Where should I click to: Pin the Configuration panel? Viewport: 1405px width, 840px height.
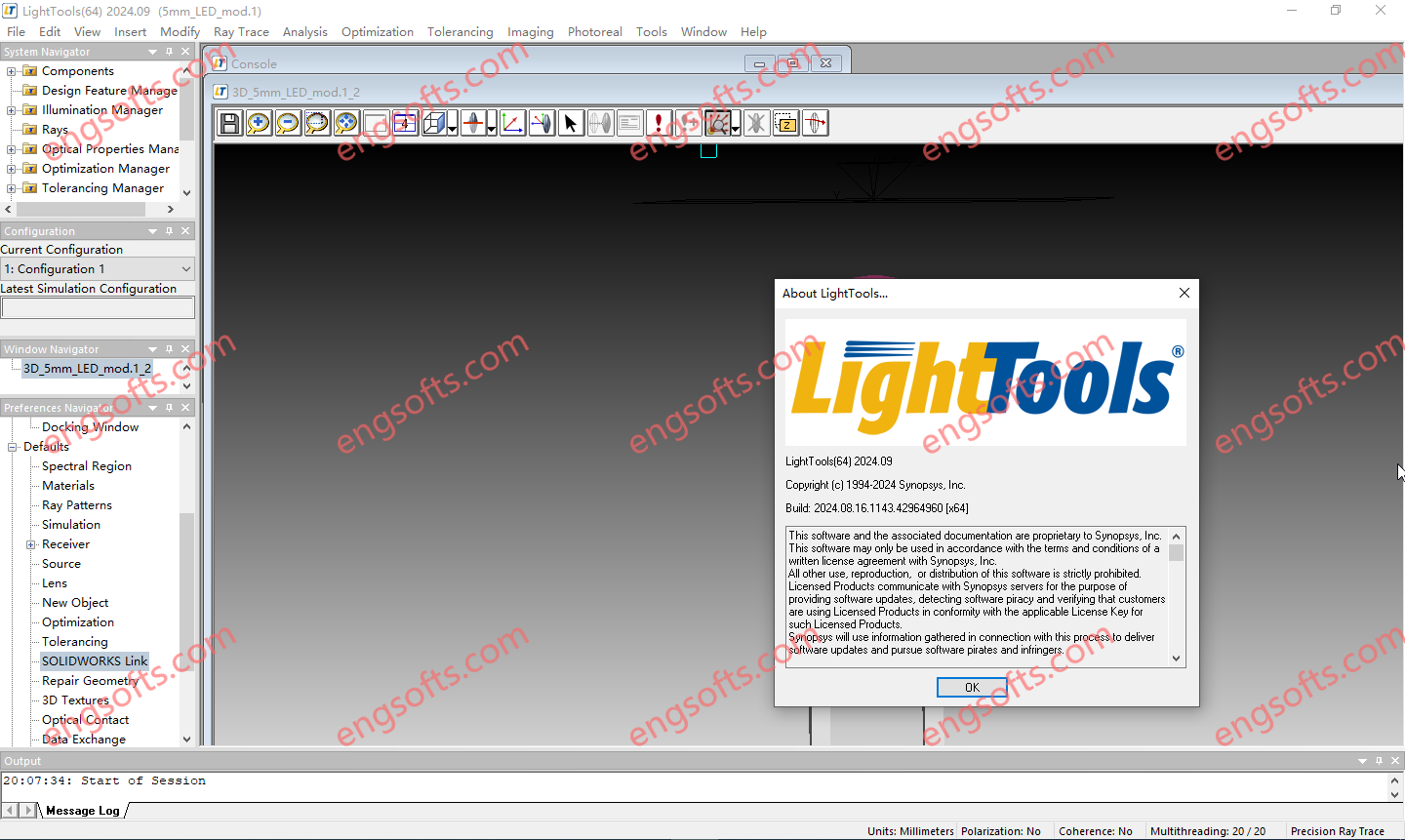click(169, 231)
